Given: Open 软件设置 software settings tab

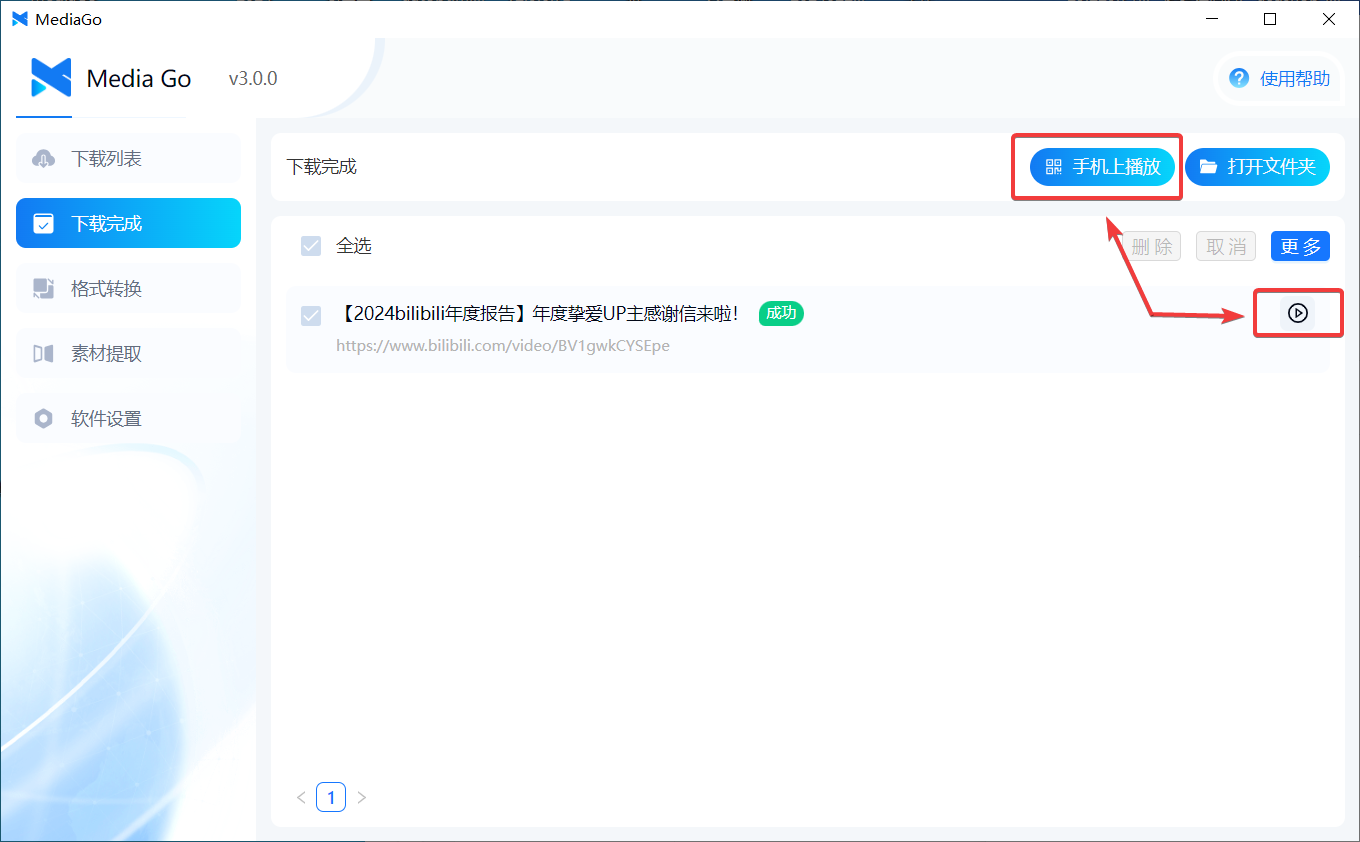Looking at the screenshot, I should coord(128,418).
